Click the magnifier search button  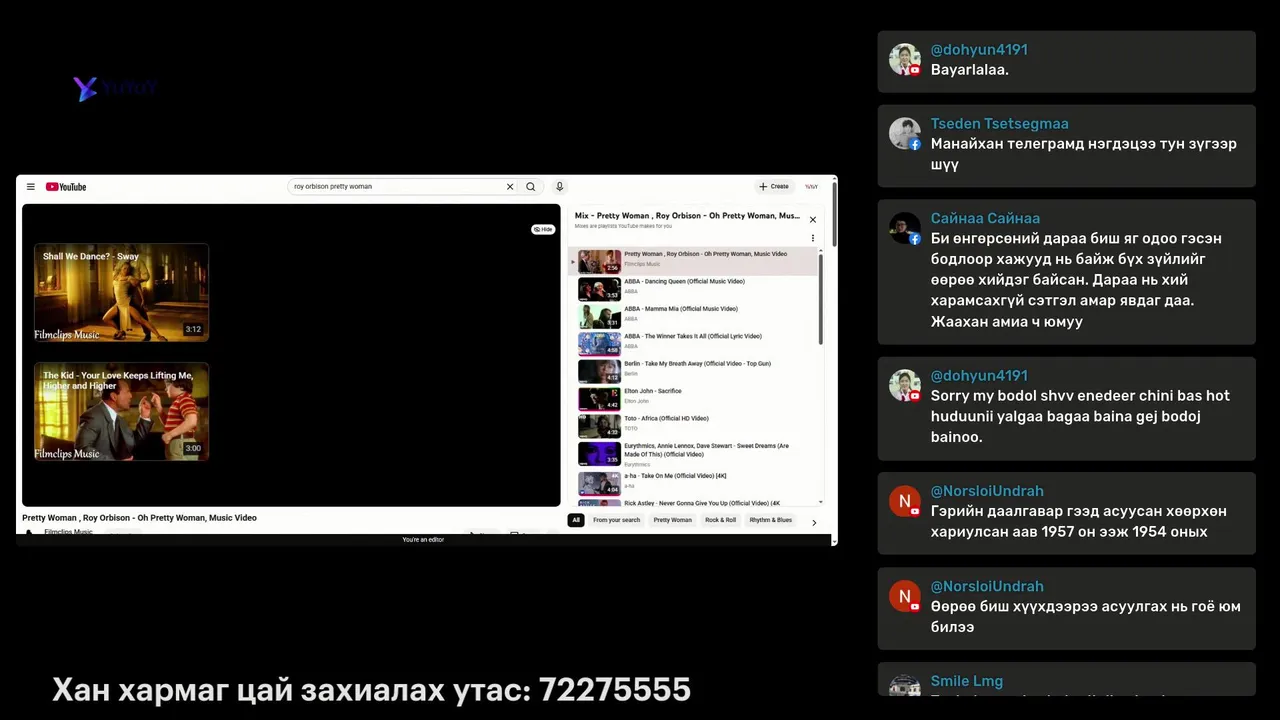531,187
